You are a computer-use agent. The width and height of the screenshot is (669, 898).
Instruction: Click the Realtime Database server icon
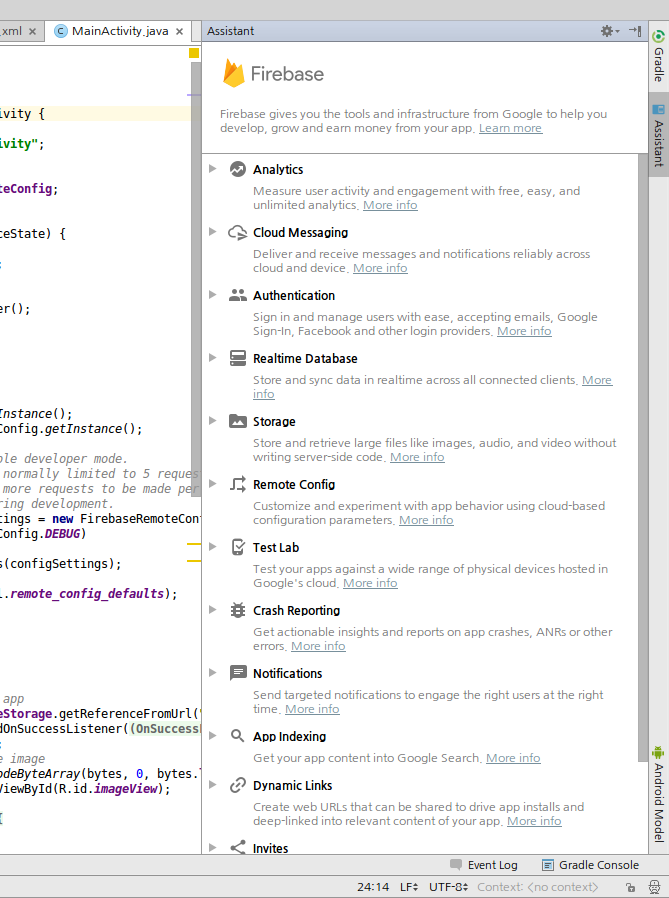tap(238, 358)
